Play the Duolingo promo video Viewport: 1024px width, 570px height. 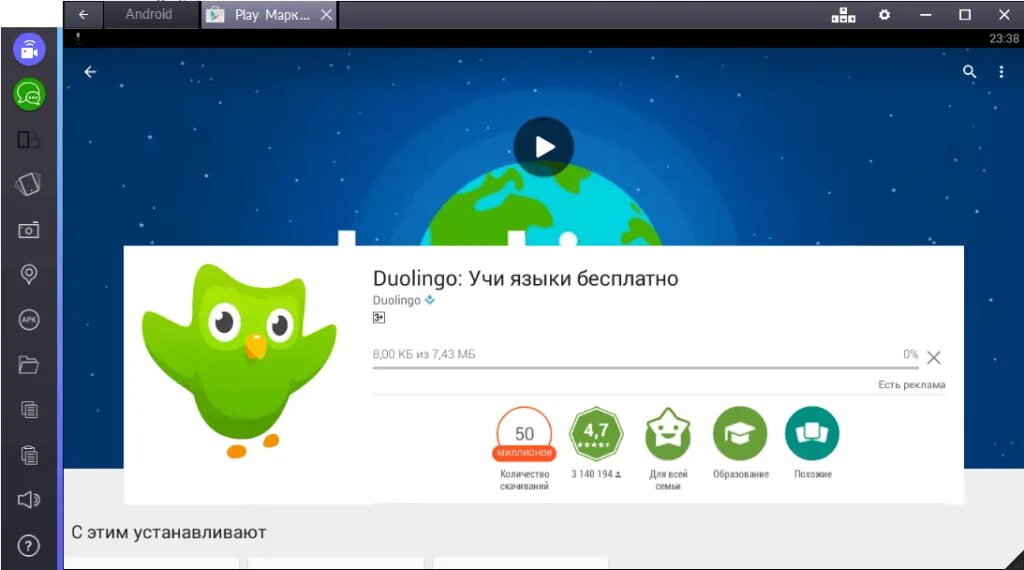point(544,147)
